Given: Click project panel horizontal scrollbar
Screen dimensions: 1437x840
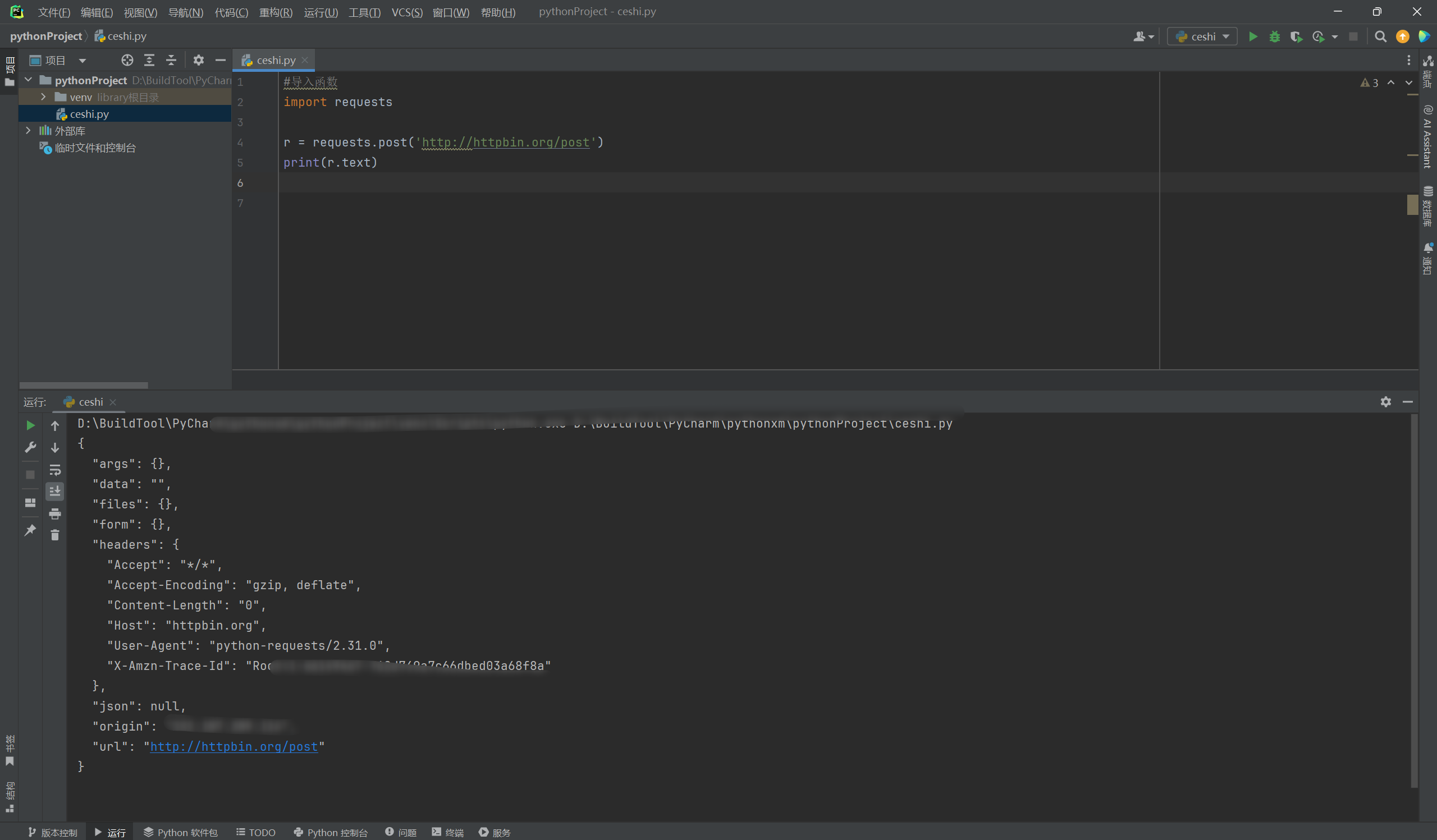Looking at the screenshot, I should point(84,386).
